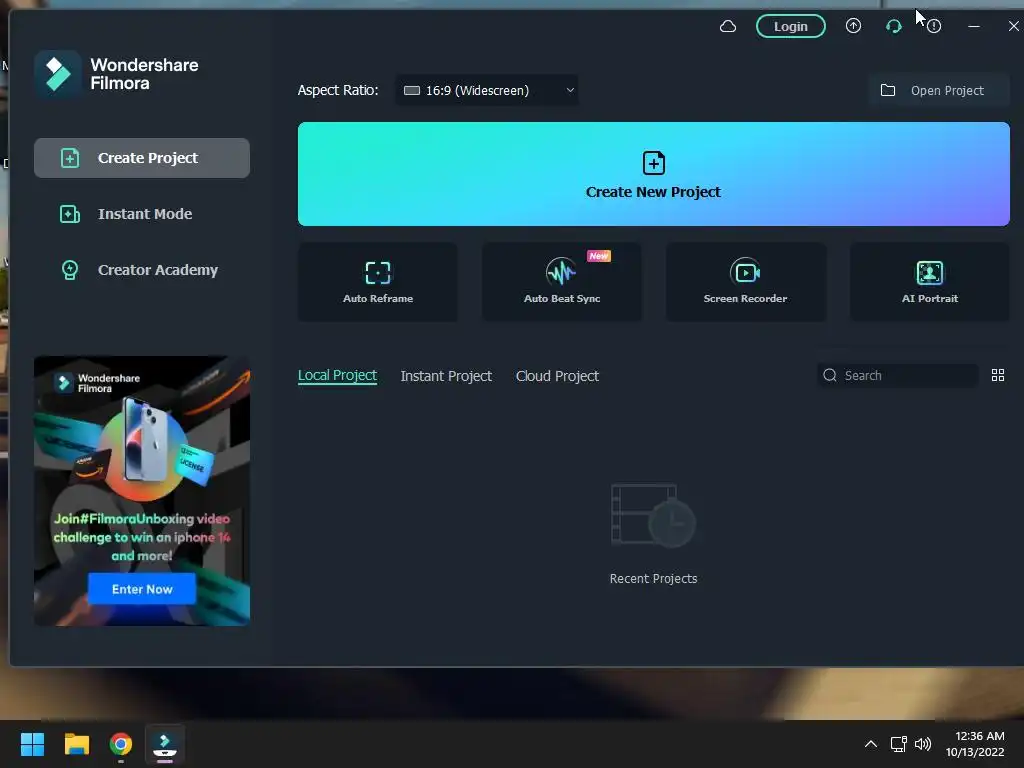Open File Explorer from taskbar
1024x768 pixels.
pyautogui.click(x=76, y=744)
